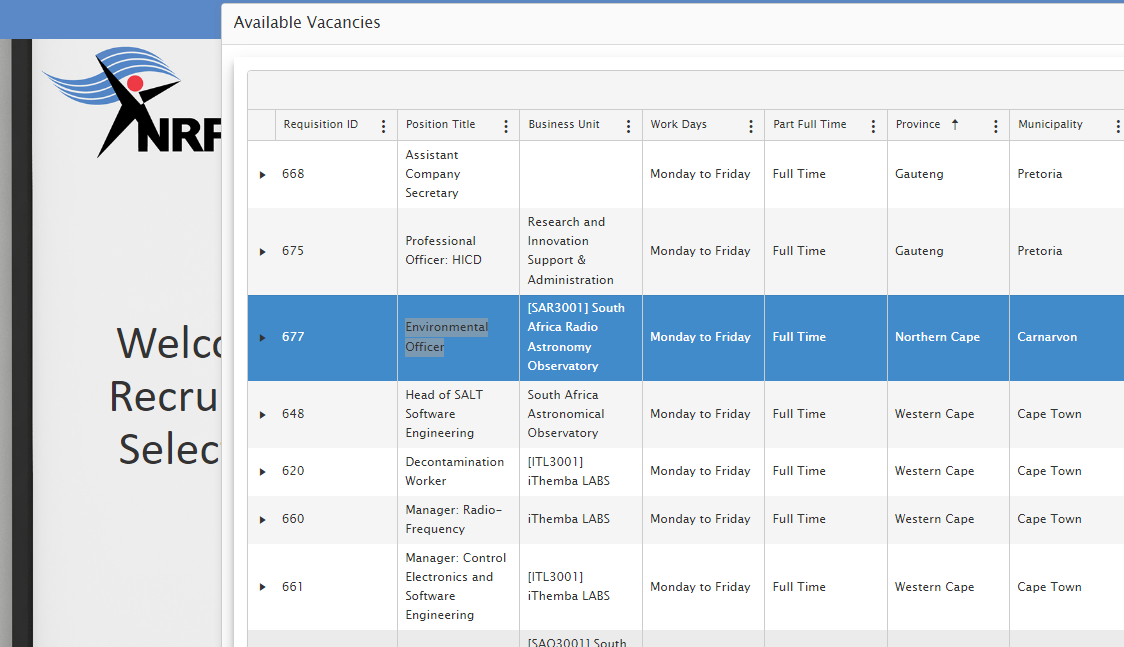Viewport: 1124px width, 647px height.
Task: Open Position Title column menu icon
Action: (506, 126)
